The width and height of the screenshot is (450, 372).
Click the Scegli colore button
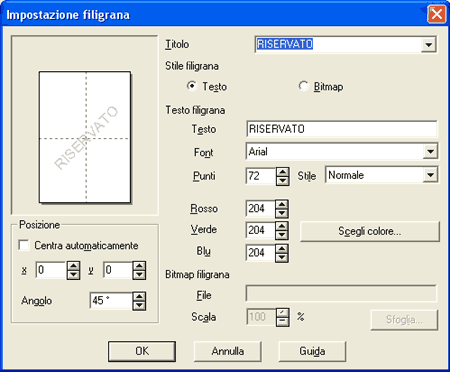coord(370,231)
